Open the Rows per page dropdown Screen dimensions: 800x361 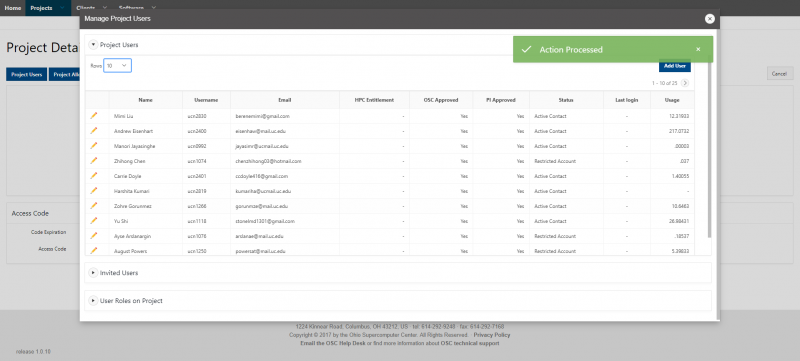[x=117, y=66]
